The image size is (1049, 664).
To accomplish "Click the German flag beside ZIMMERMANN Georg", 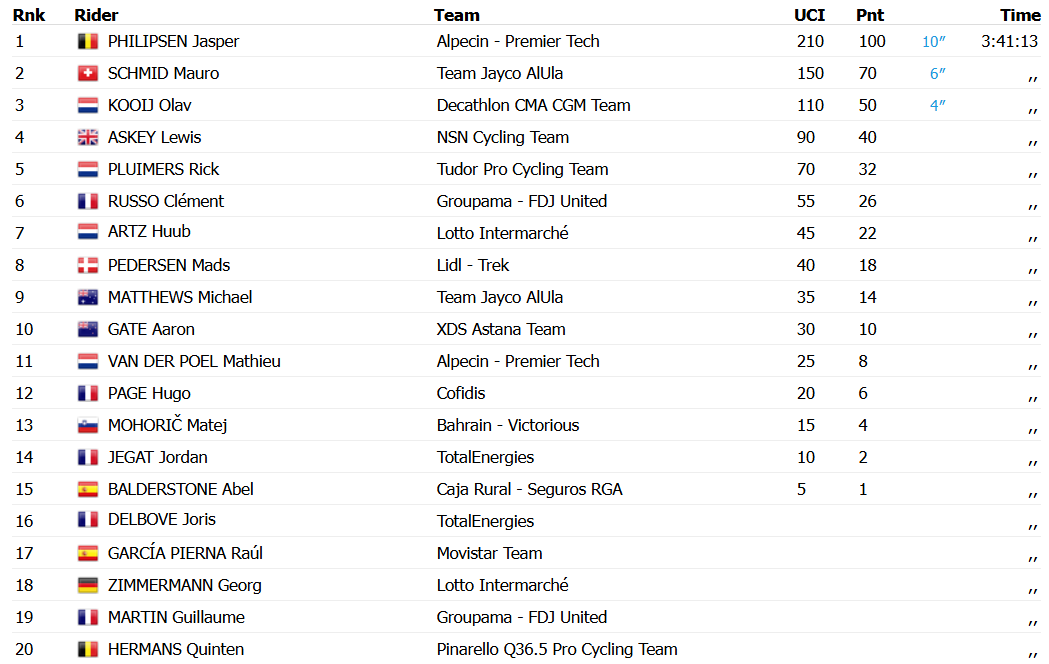I will 88,586.
